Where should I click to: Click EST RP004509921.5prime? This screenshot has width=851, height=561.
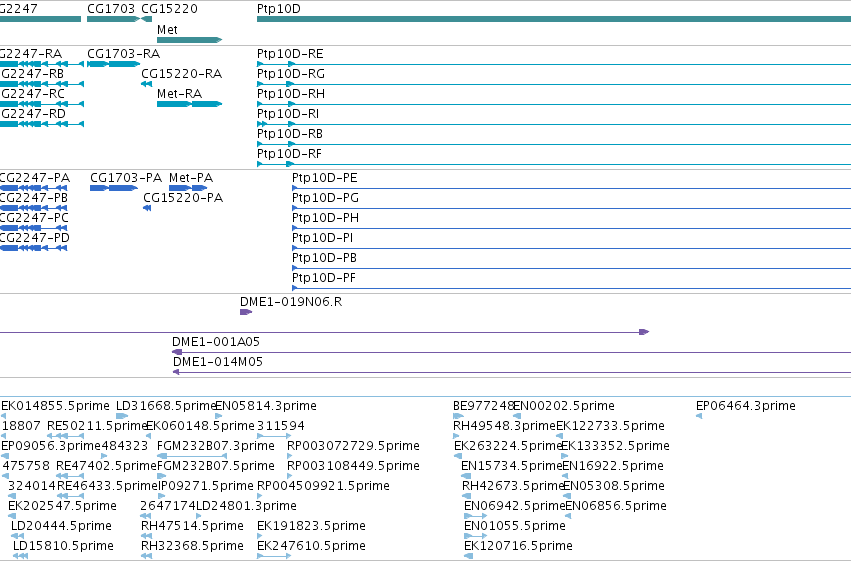pos(323,486)
